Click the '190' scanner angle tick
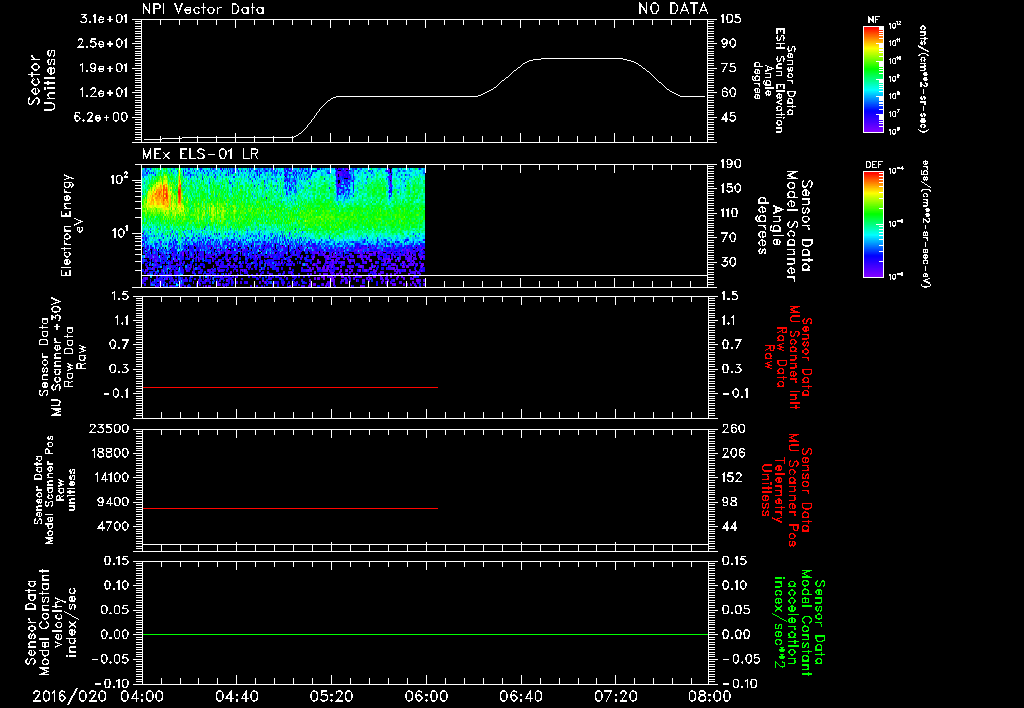The image size is (1024, 708). point(731,164)
